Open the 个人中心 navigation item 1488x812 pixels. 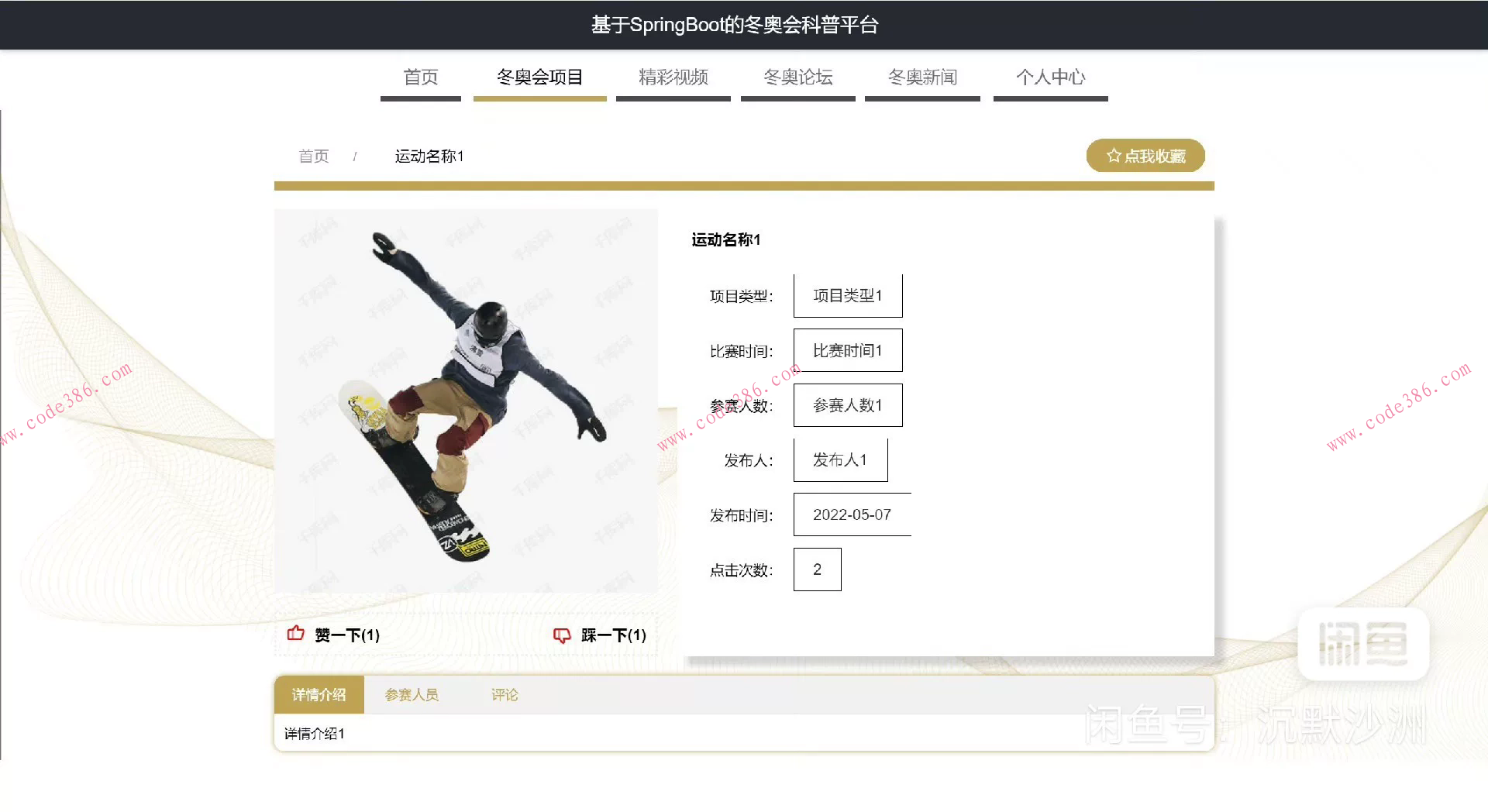tap(1050, 77)
